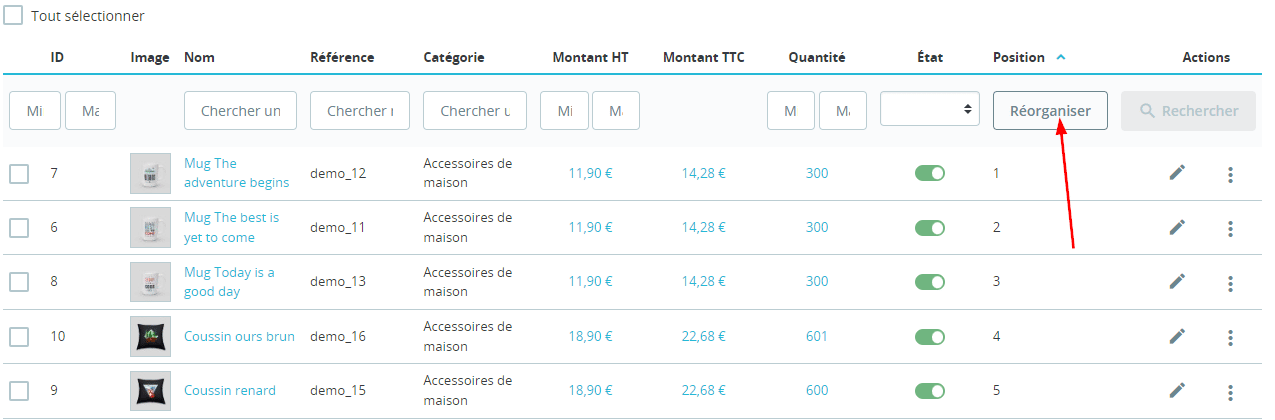The width and height of the screenshot is (1275, 420).
Task: Click the Réorganiser button
Action: coord(1049,111)
